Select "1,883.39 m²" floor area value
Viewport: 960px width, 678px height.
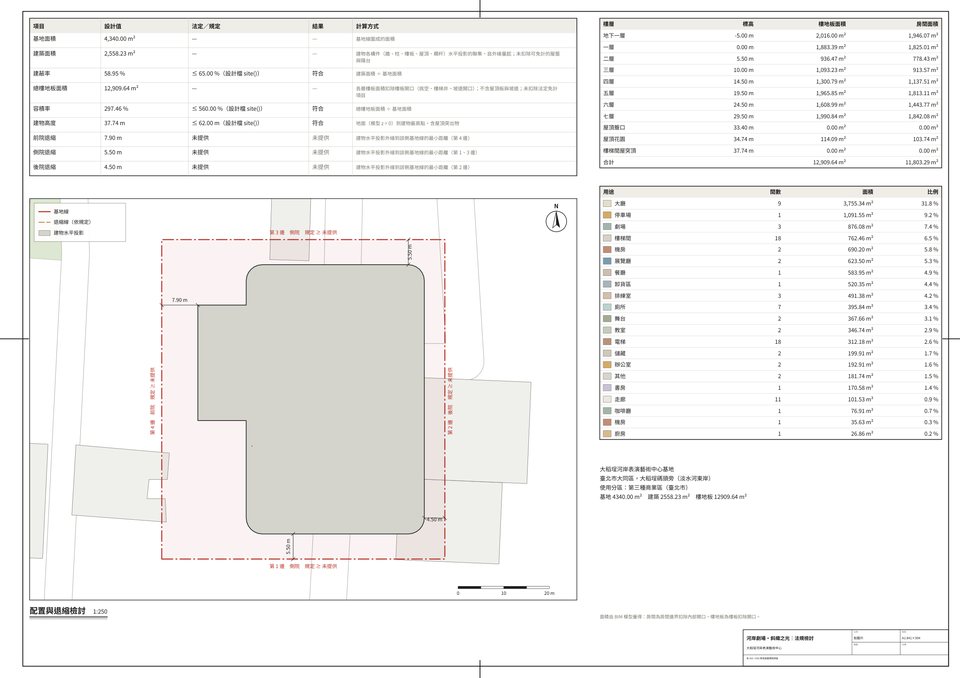(831, 47)
